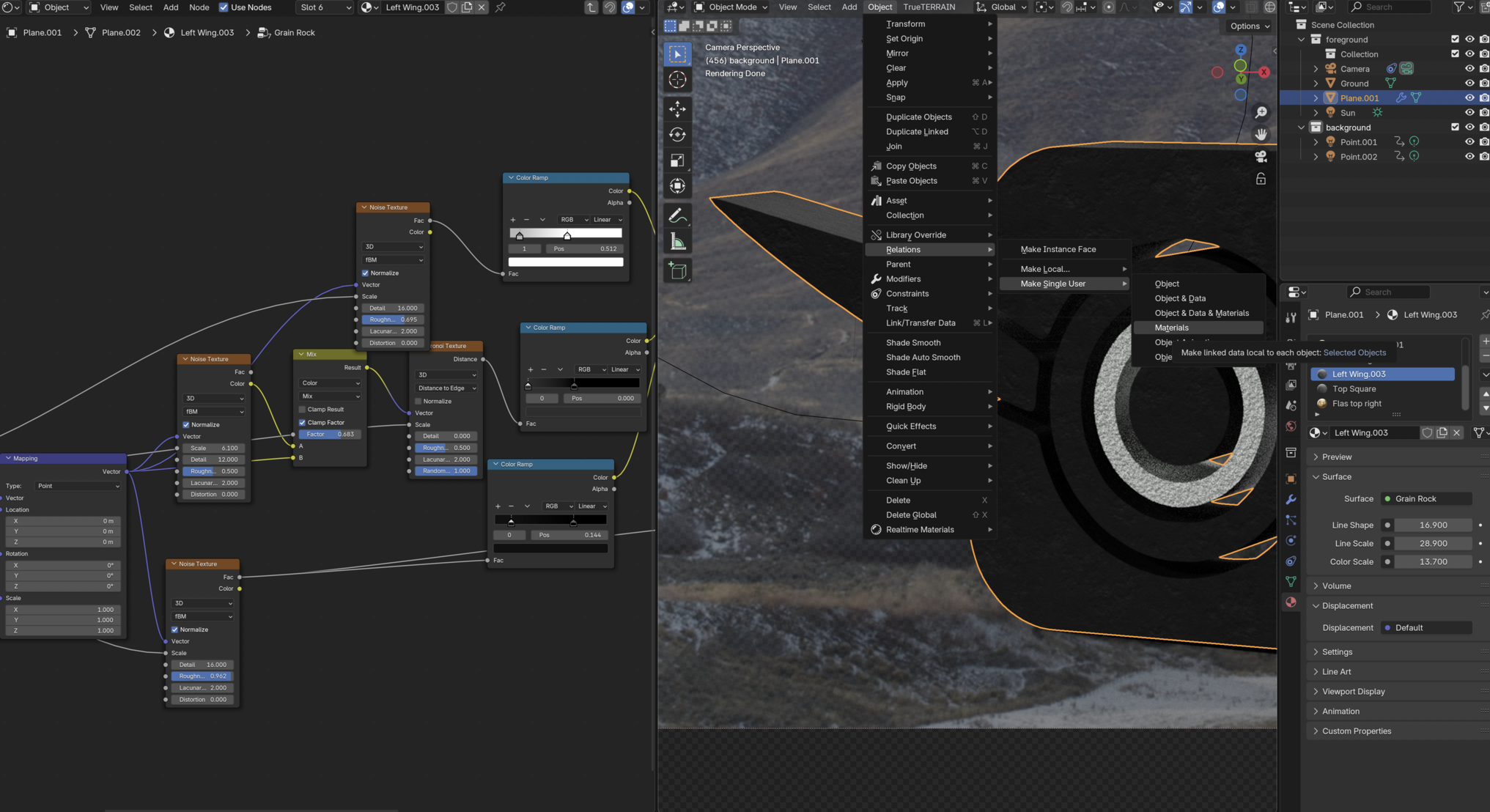Expand Point.001 in the outliner
1490x812 pixels.
(1316, 142)
